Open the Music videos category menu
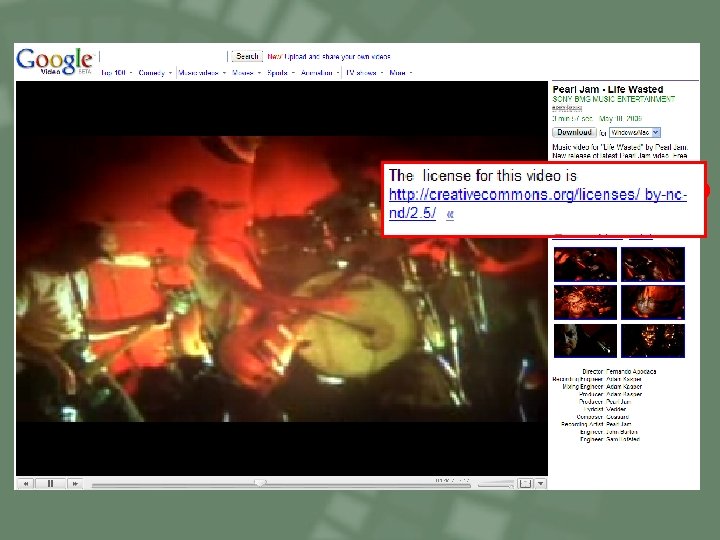This screenshot has height=540, width=720. (x=202, y=73)
